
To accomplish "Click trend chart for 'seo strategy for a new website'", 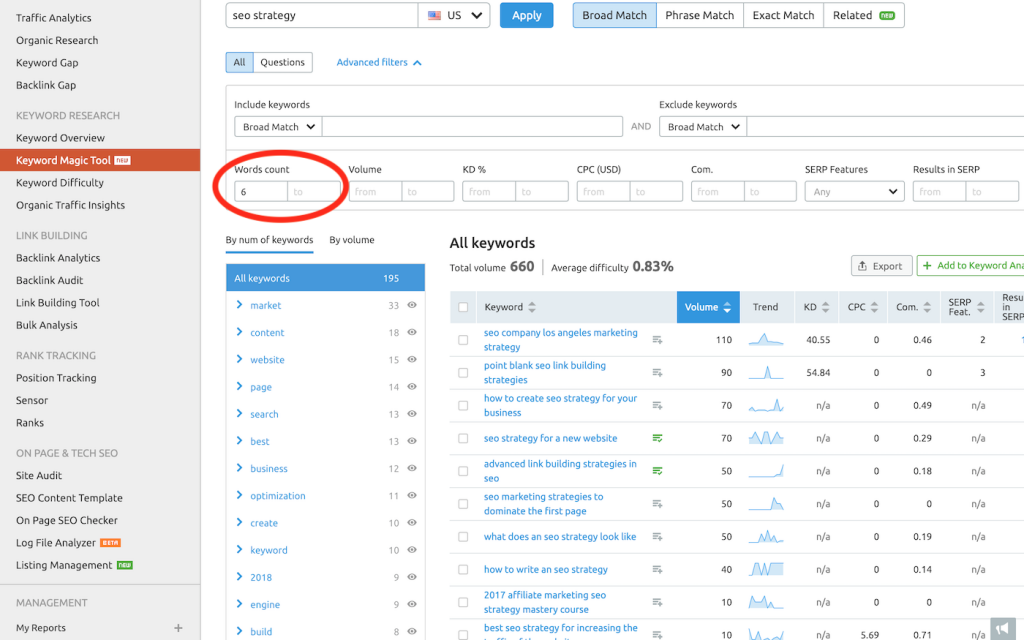I will pyautogui.click(x=765, y=438).
